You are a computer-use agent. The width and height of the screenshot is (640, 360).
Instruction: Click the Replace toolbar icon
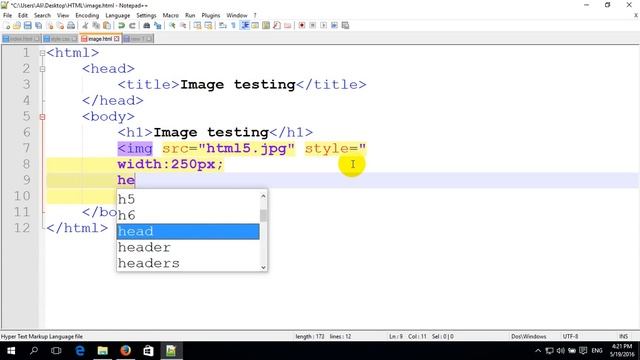158,25
